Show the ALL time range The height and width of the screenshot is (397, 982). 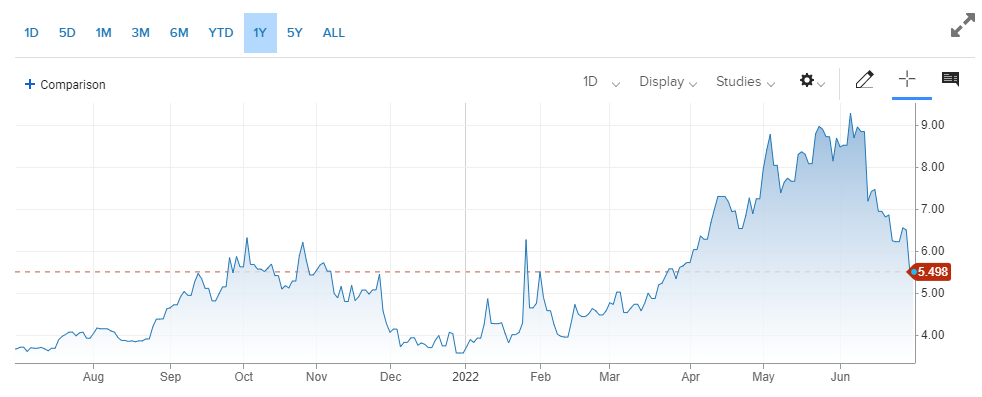point(334,33)
